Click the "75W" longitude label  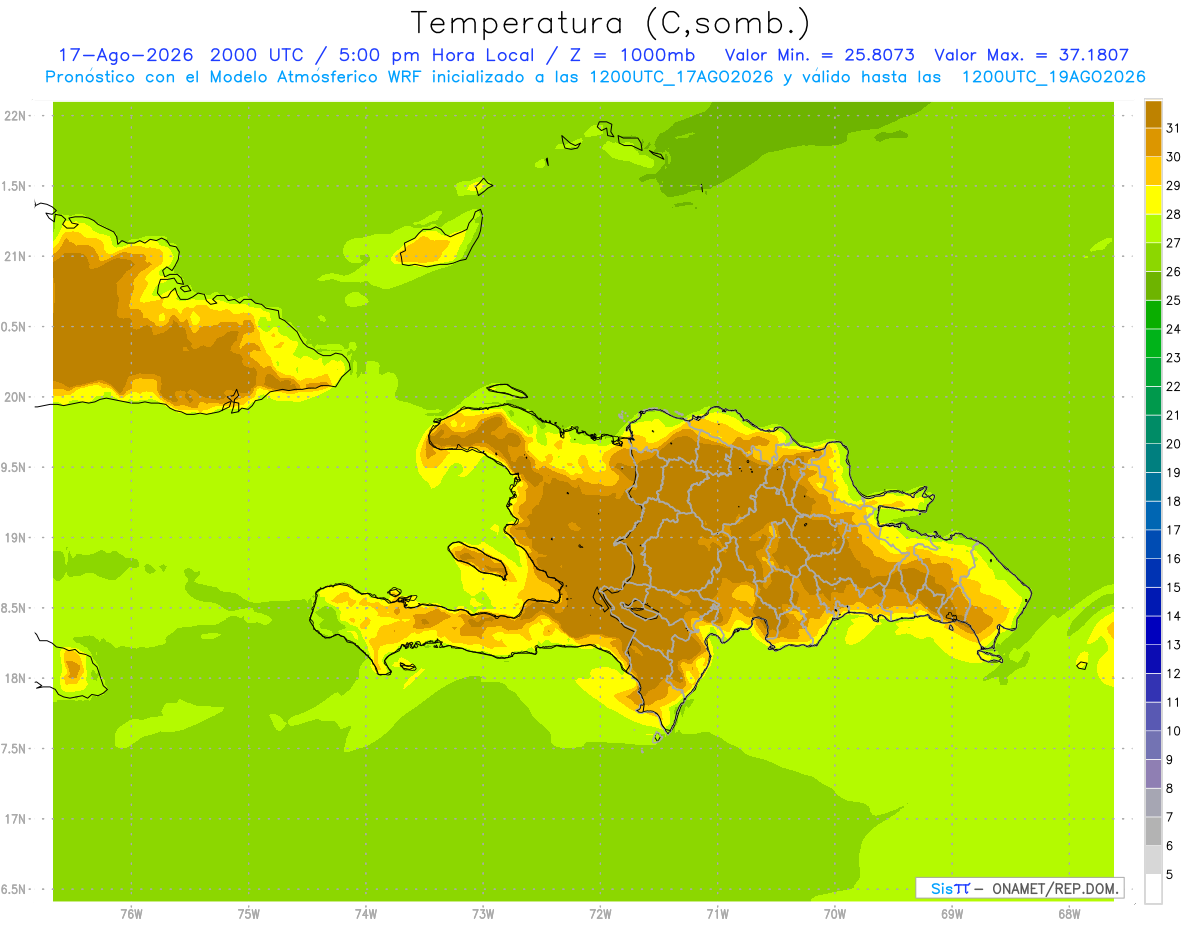[x=248, y=914]
